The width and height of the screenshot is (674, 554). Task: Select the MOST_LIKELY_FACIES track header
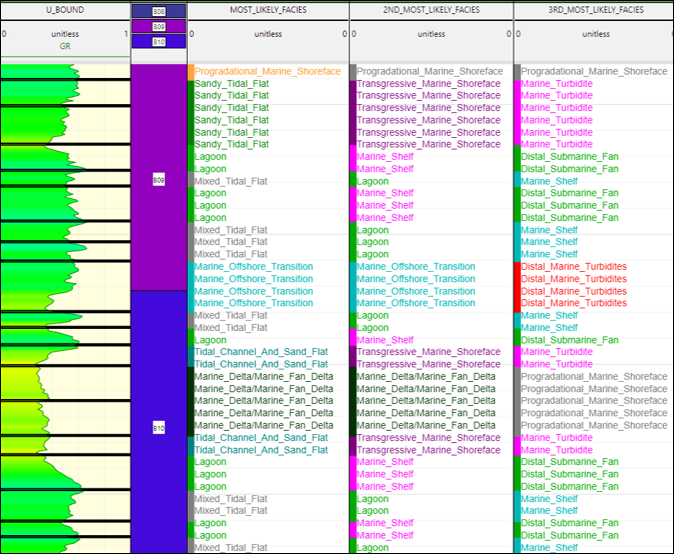(x=268, y=10)
